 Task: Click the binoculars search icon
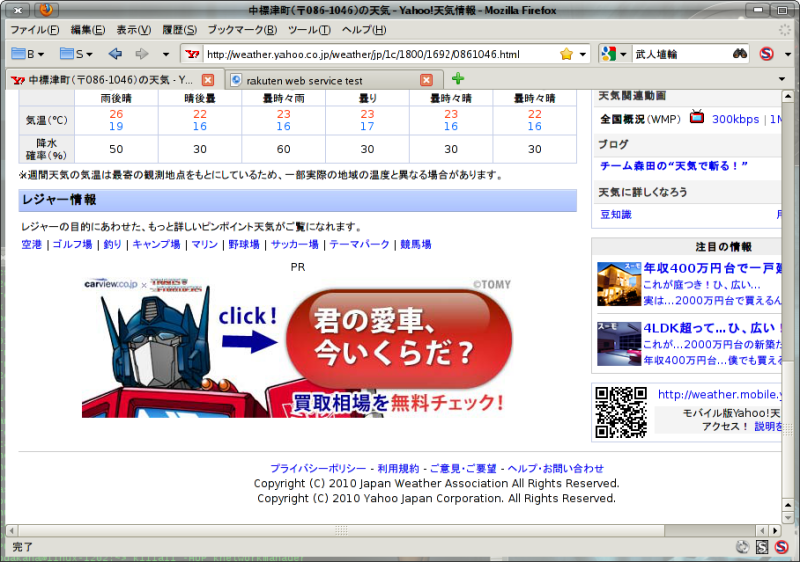[740, 54]
